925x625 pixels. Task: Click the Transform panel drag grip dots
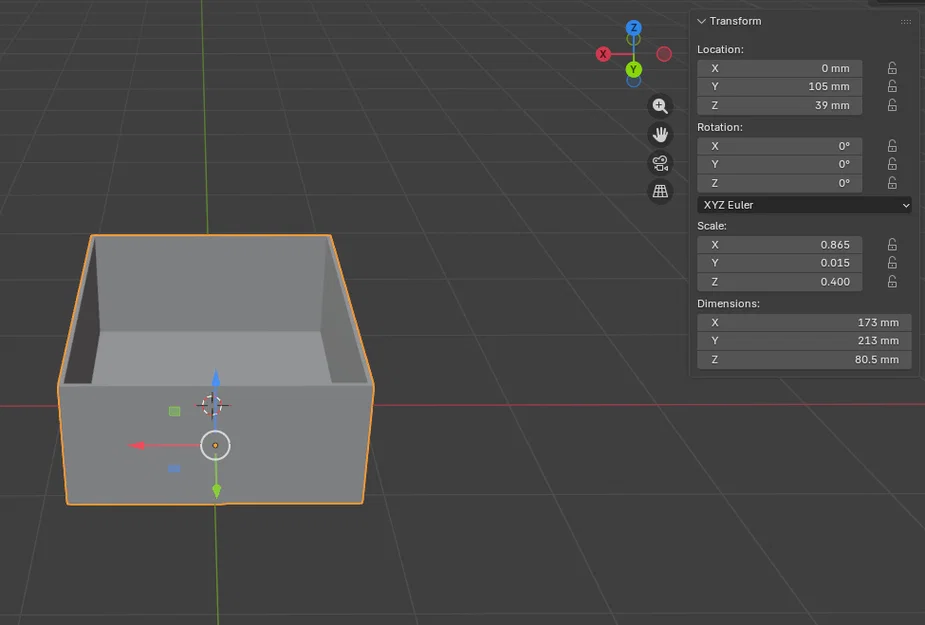pos(906,22)
